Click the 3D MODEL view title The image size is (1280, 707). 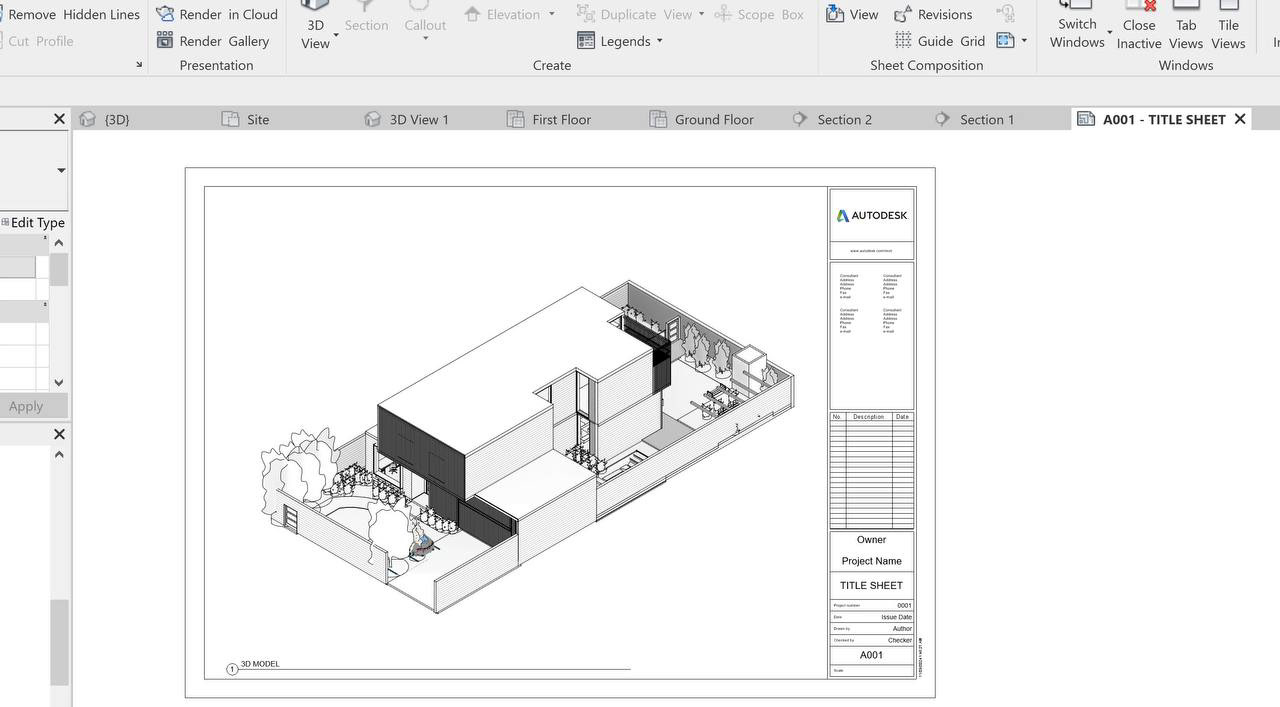pyautogui.click(x=260, y=664)
